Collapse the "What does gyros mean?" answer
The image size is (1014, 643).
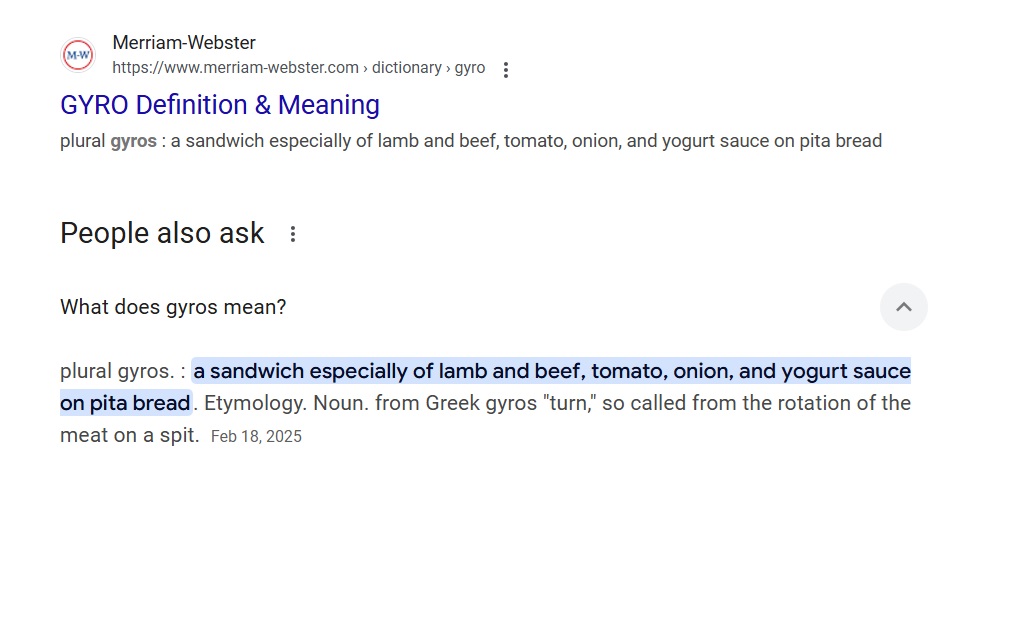click(x=903, y=307)
